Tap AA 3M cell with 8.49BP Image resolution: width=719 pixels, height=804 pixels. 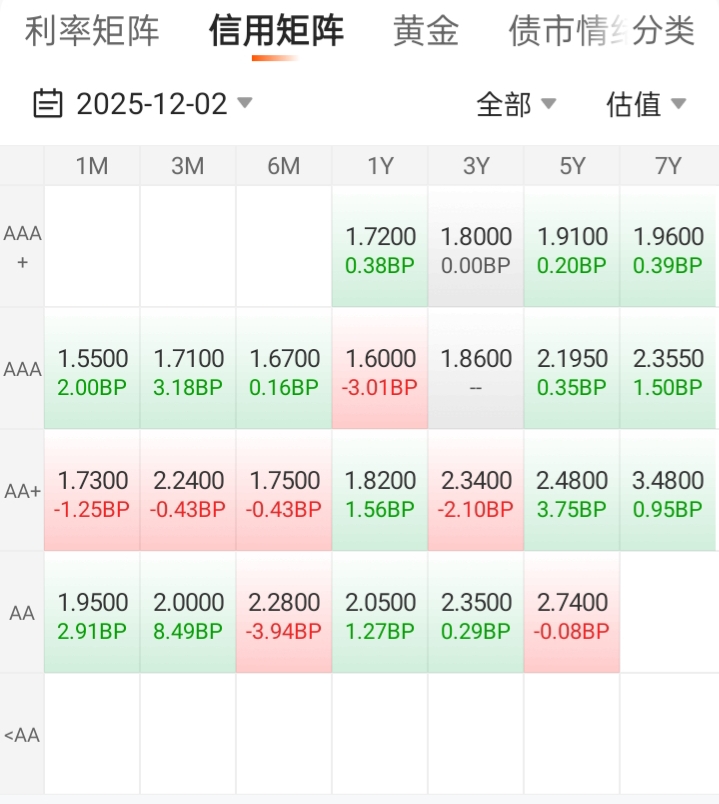click(x=188, y=614)
